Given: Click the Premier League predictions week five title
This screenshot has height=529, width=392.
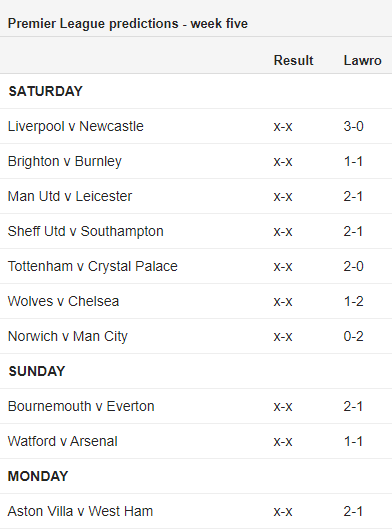Looking at the screenshot, I should click(128, 24).
